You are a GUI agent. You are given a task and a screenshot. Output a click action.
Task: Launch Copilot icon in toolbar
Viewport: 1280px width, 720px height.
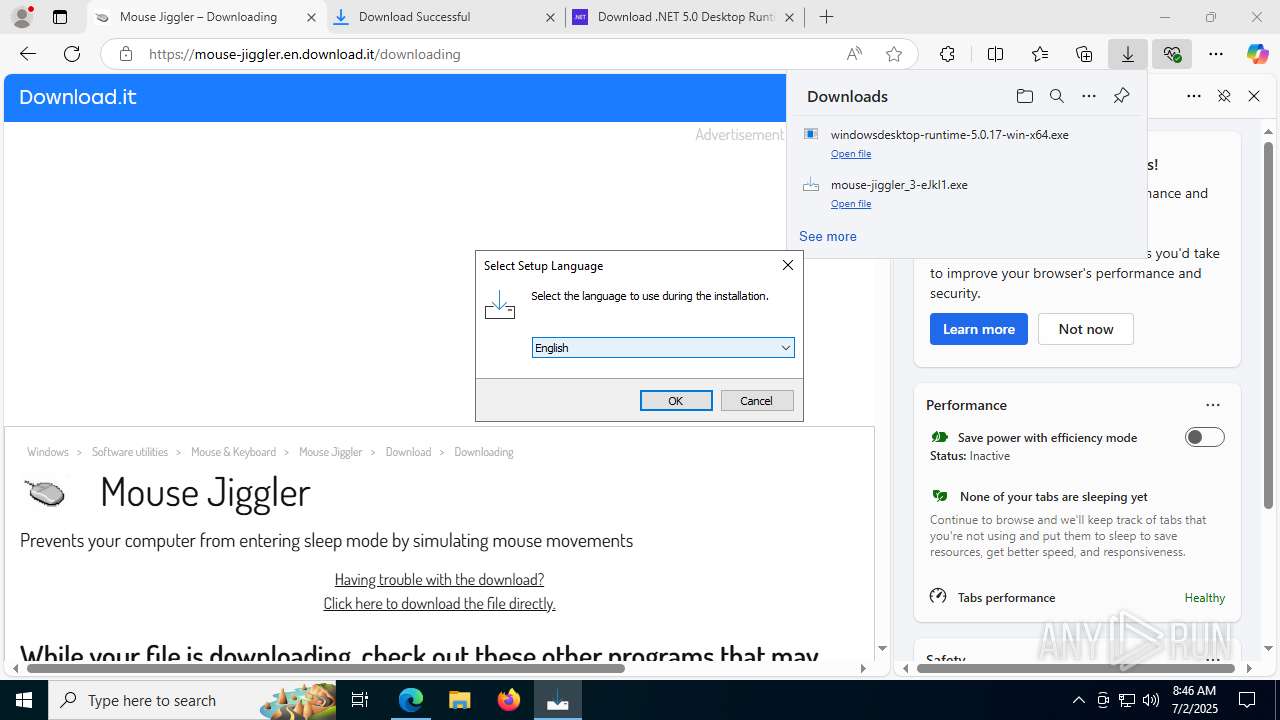[1257, 54]
